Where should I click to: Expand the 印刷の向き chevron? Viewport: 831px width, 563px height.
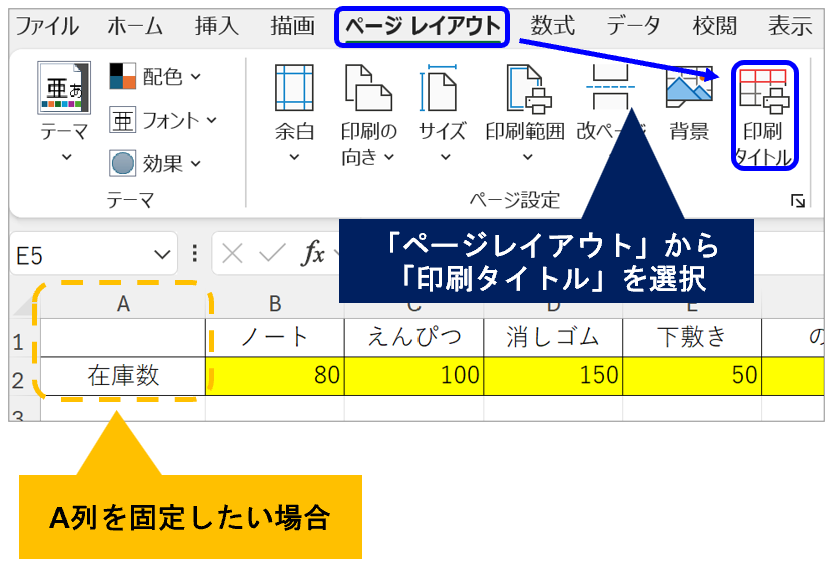(x=389, y=157)
